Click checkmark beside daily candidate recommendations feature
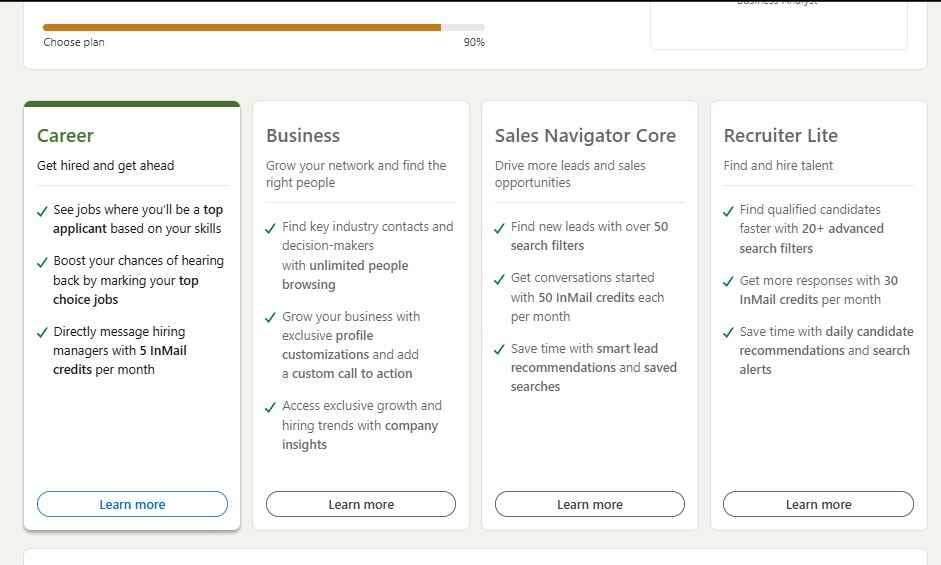Image resolution: width=941 pixels, height=565 pixels. [x=729, y=332]
